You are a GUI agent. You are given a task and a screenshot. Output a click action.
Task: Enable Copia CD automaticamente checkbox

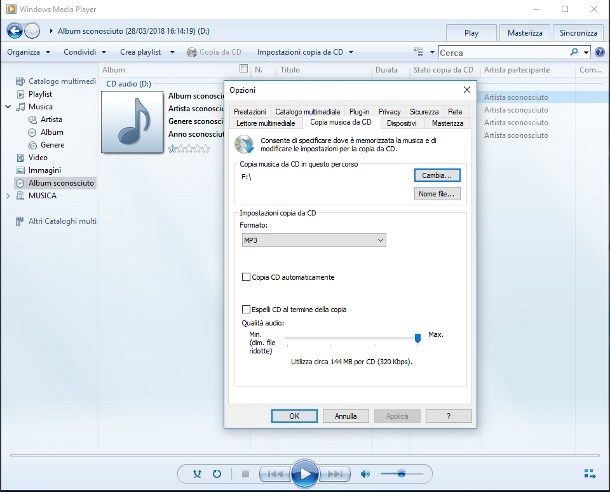(x=246, y=277)
